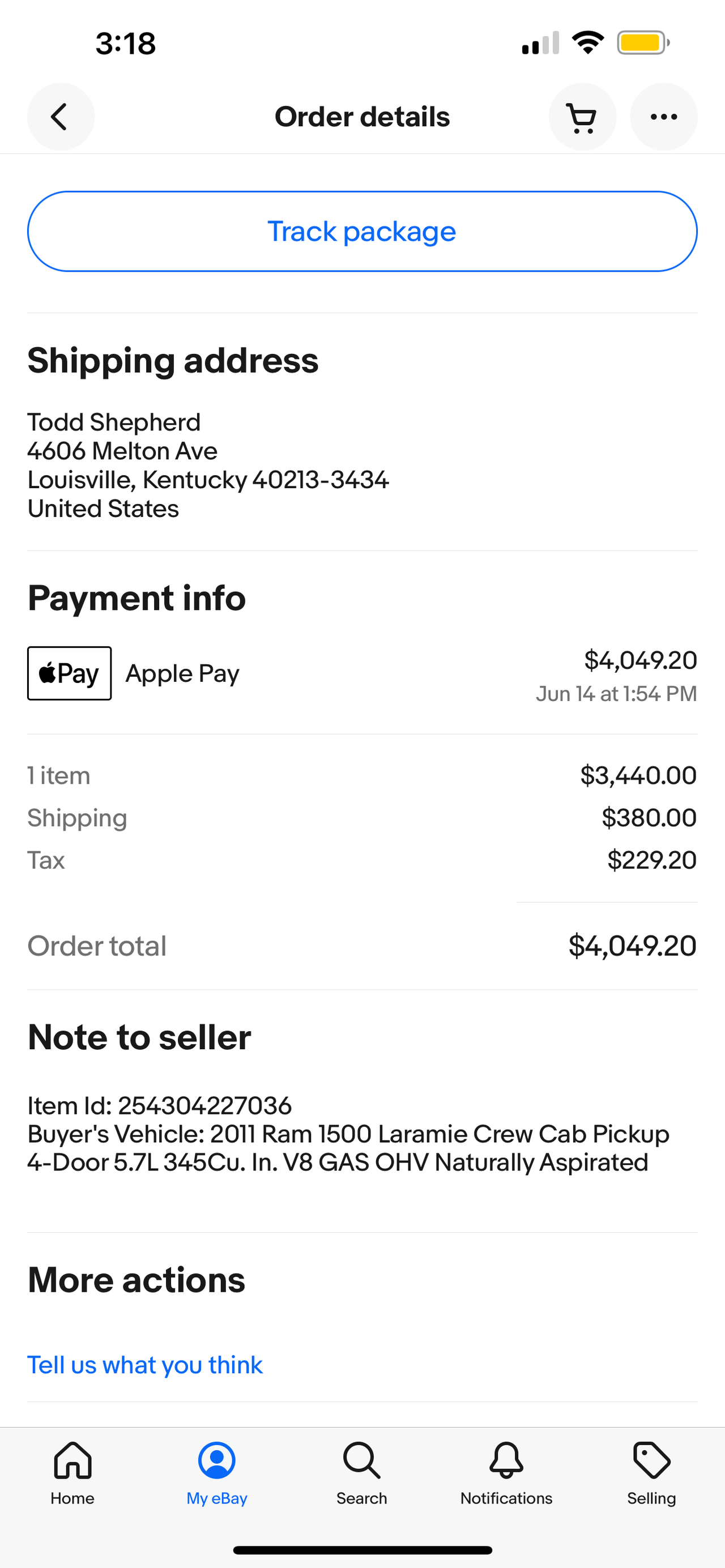The height and width of the screenshot is (1568, 725).
Task: Tap the Apple Pay logo badge
Action: (x=70, y=673)
